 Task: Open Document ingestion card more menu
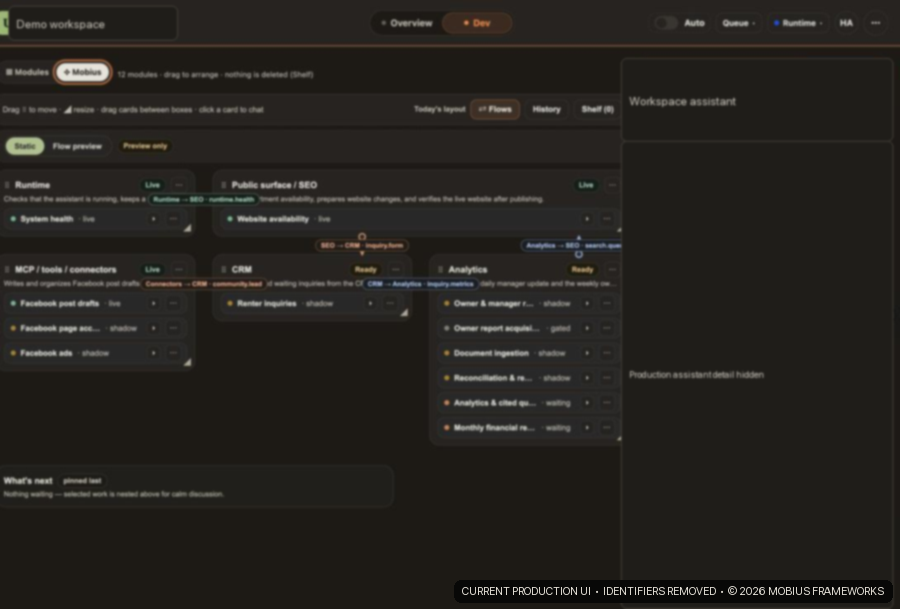tap(607, 353)
